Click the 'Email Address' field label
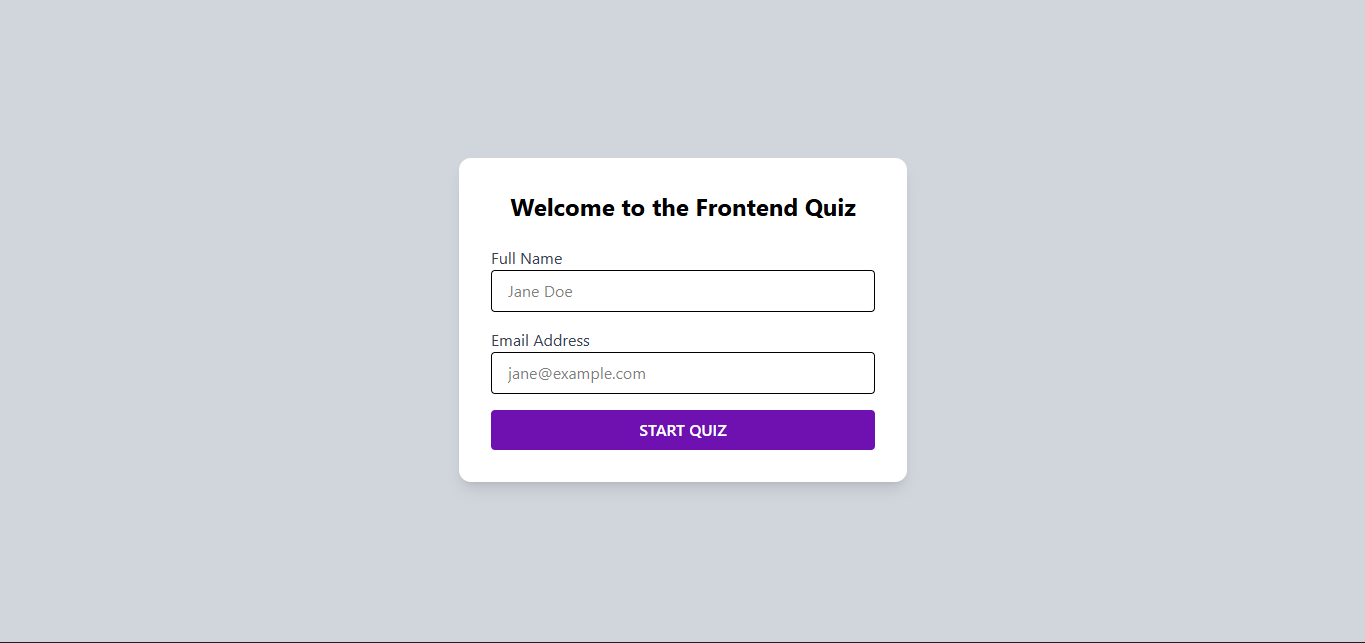Viewport: 1365px width, 643px height. [x=540, y=340]
